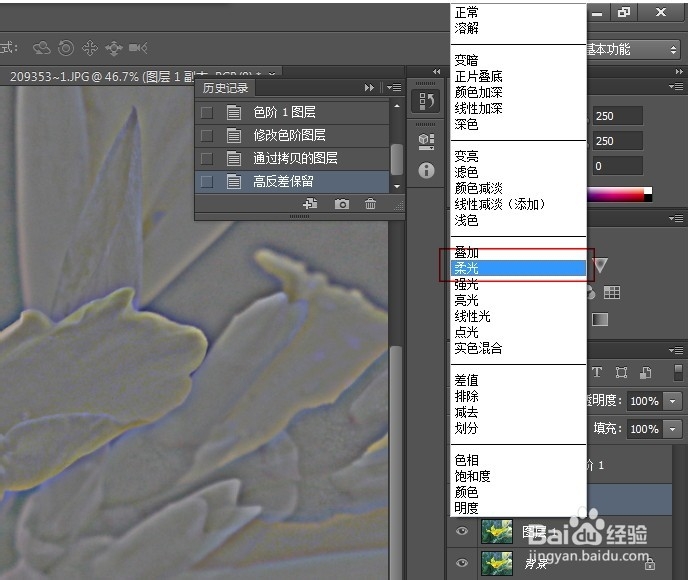Viewport: 688px width, 580px height.
Task: Set history brush source for 高反差保留
Action: pyautogui.click(x=207, y=182)
